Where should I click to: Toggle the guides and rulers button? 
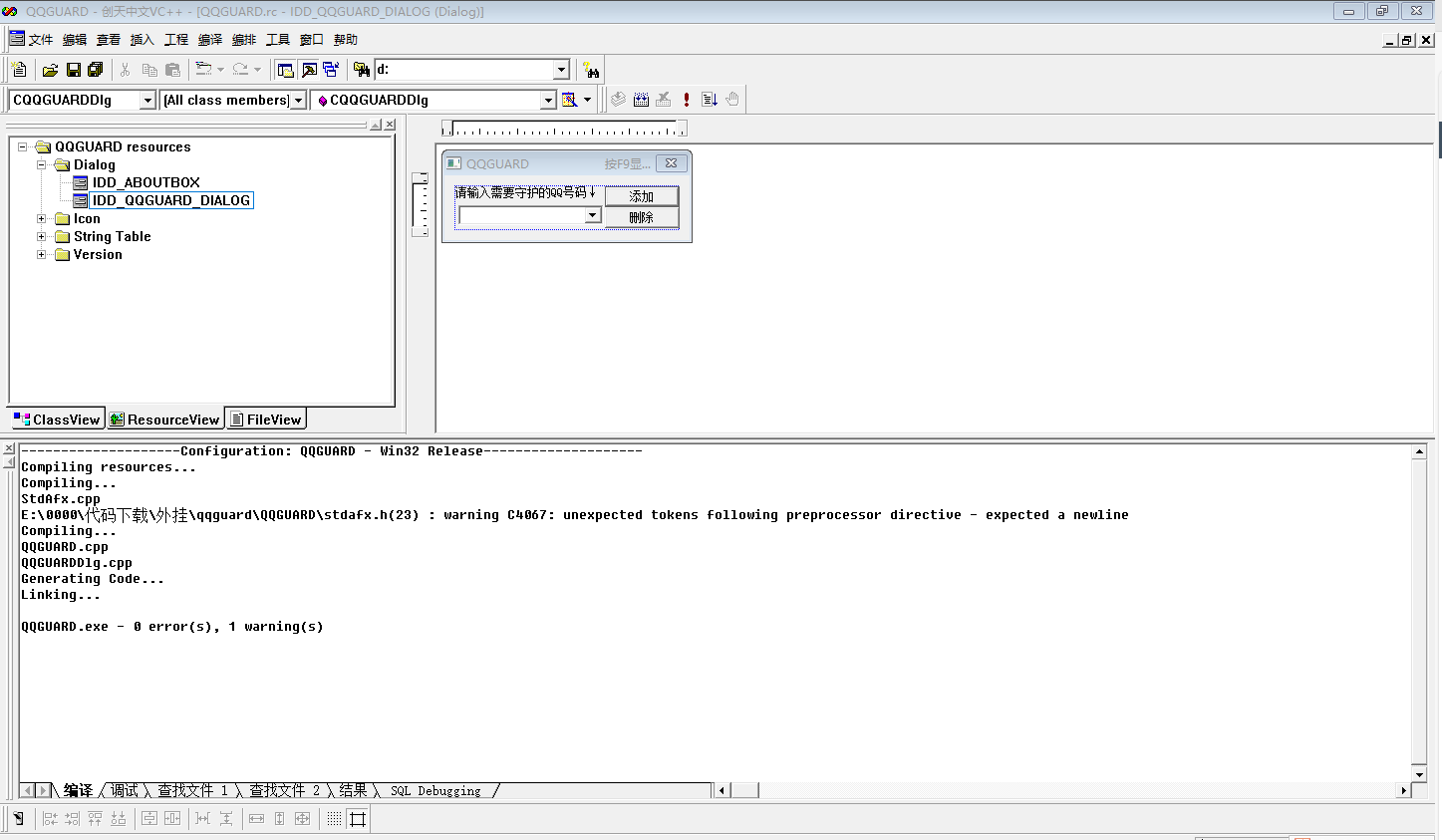(358, 819)
